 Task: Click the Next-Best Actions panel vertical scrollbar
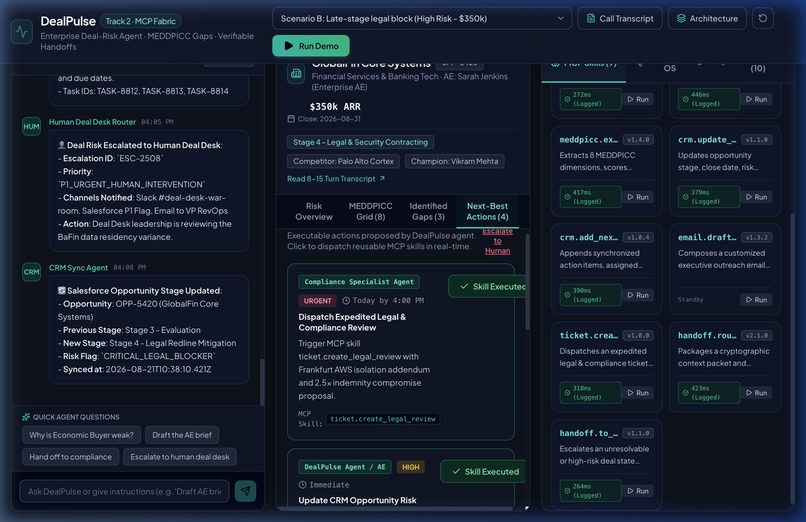click(527, 282)
